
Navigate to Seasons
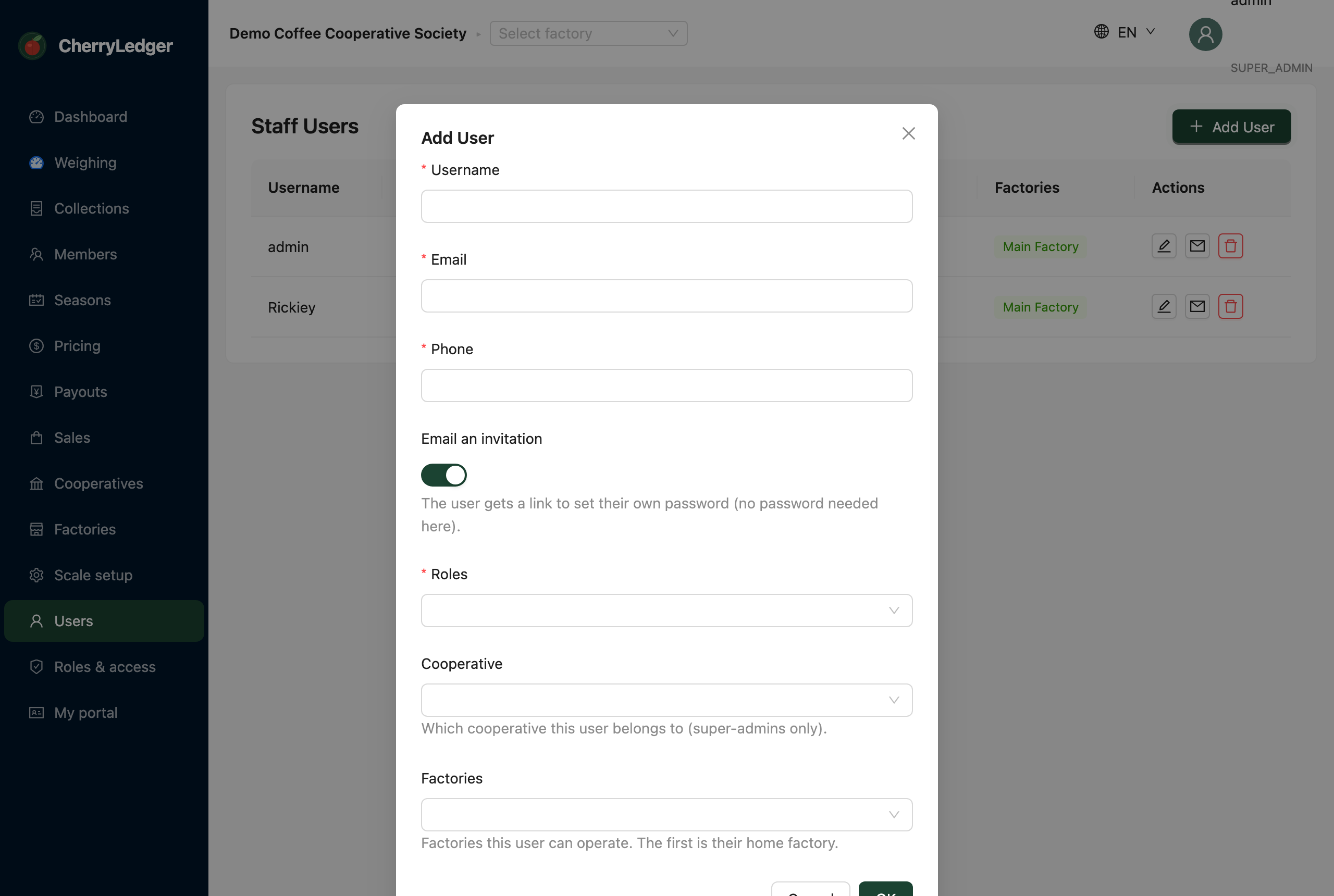(104, 300)
